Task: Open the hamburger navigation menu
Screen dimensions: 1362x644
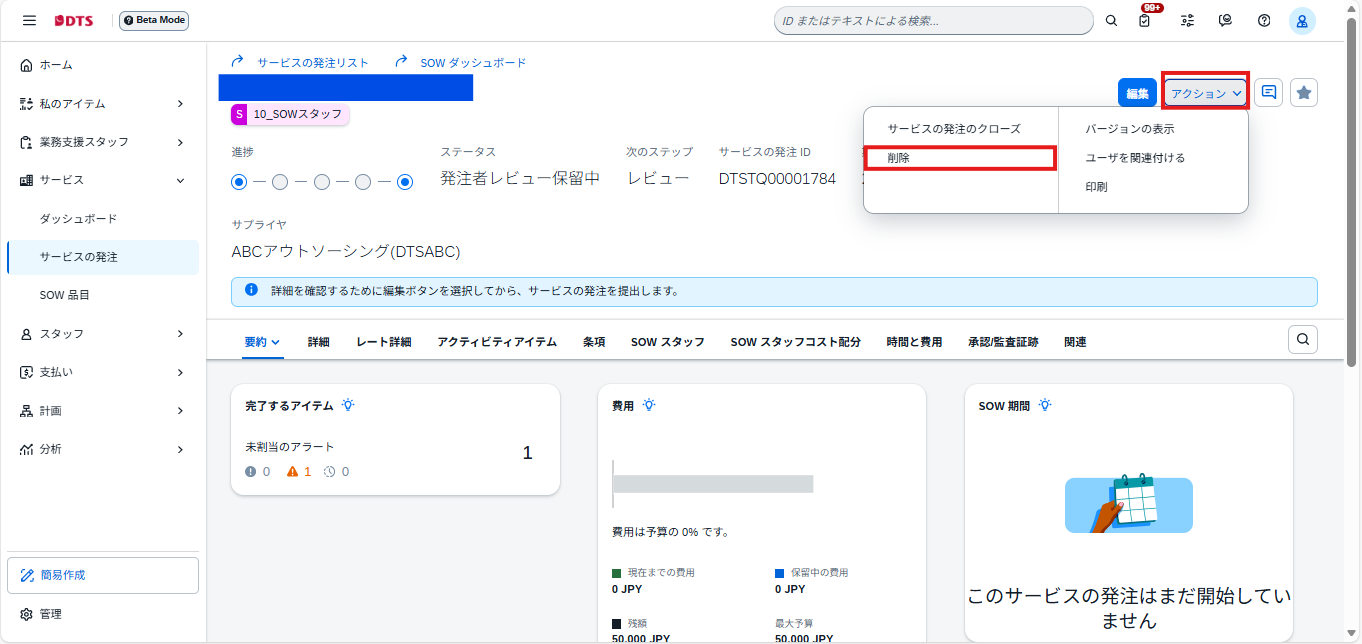Action: coord(29,20)
